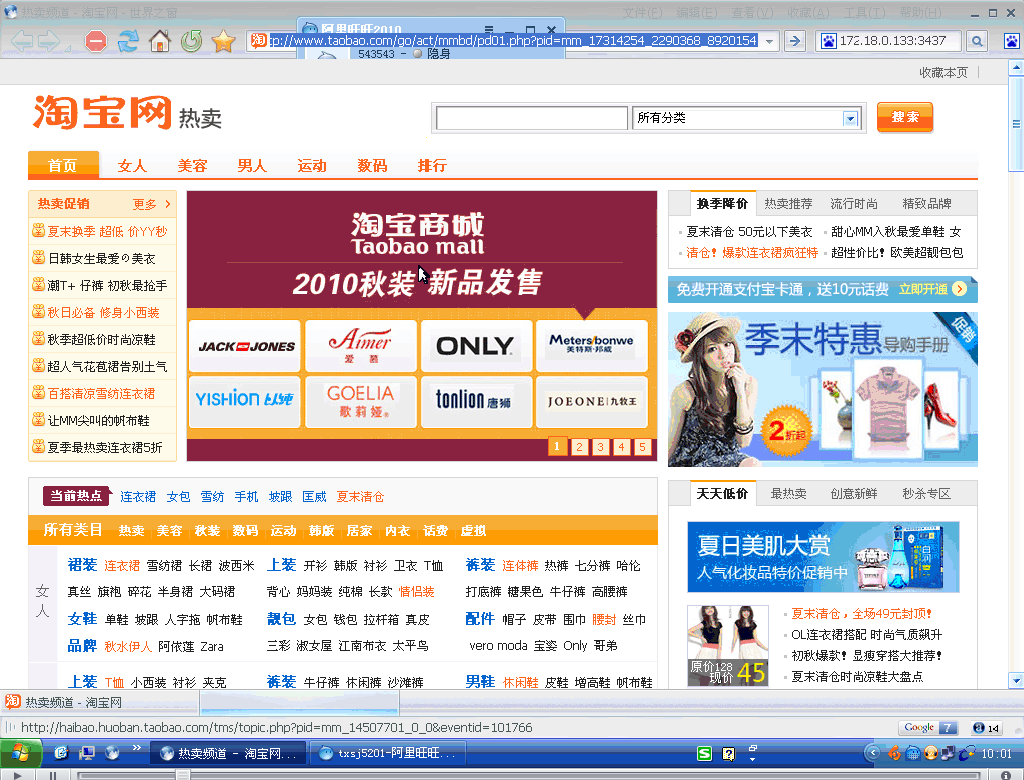This screenshot has height=780, width=1024.
Task: Open the 男人 navigation tab
Action: [251, 166]
